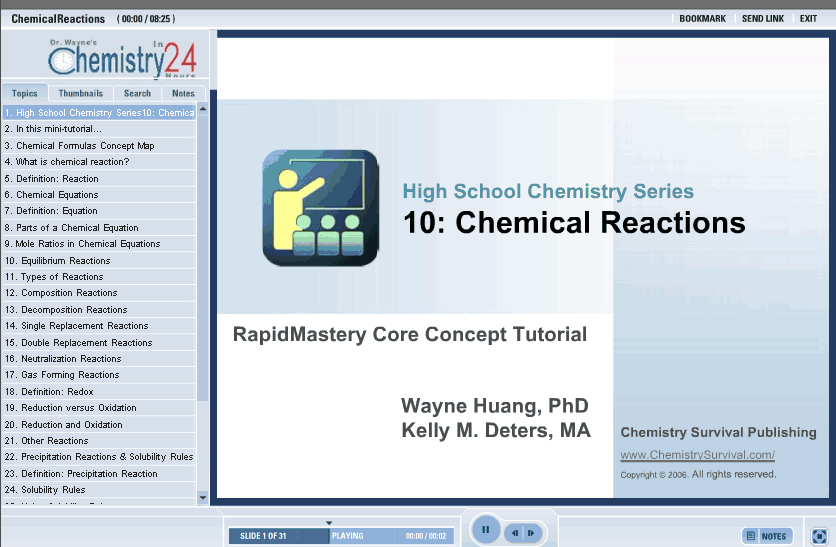Switch to the Thumbnails tab

(80, 93)
